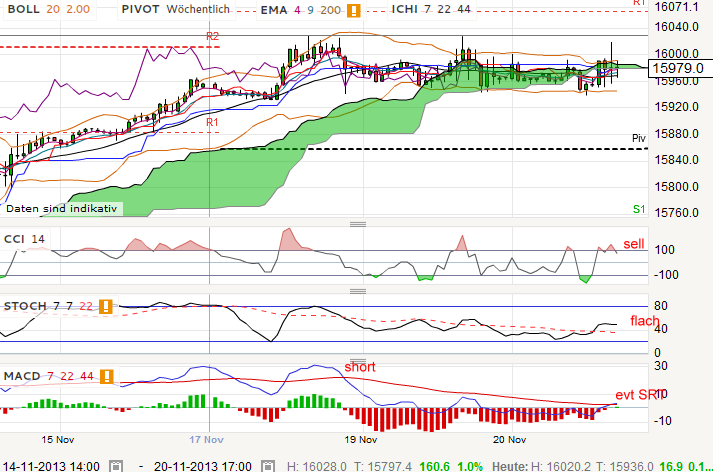Click the R1 pivot label near 15880

coord(212,122)
